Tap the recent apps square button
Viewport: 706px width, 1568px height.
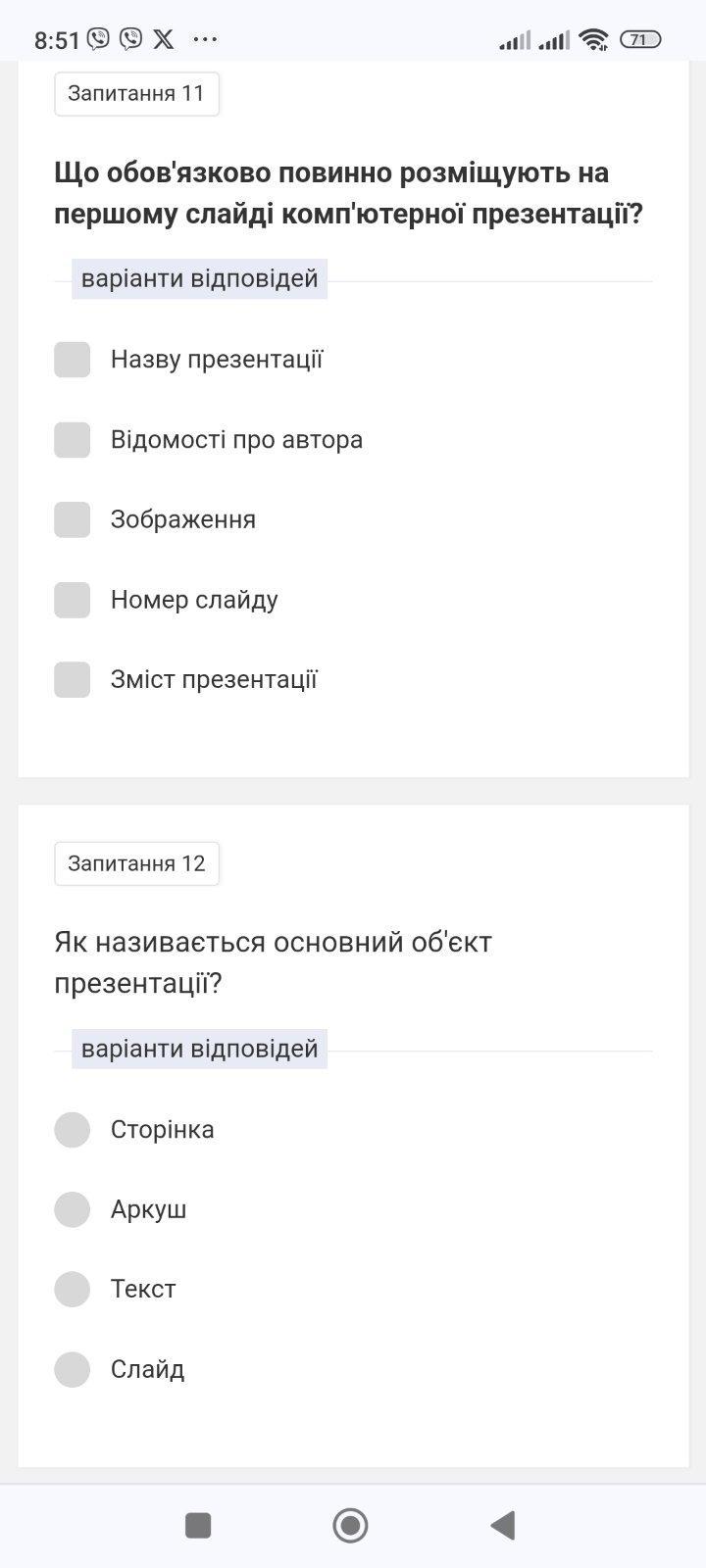click(198, 1525)
